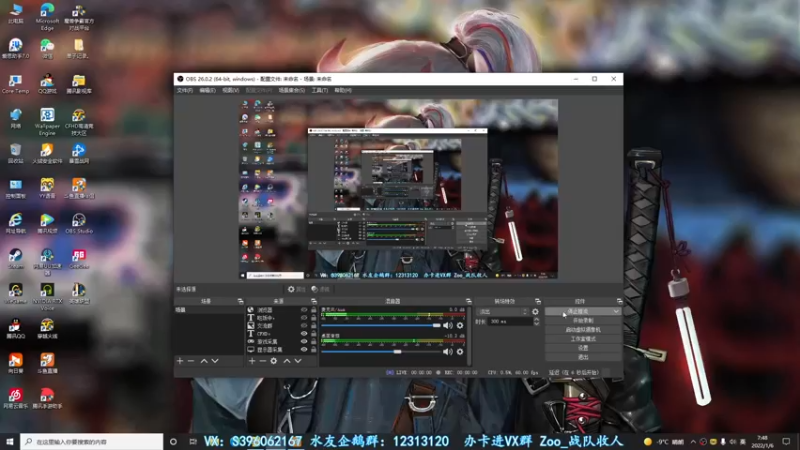This screenshot has width=800, height=450.
Task: Toggle visibility eye of the browser source
Action: pos(304,310)
